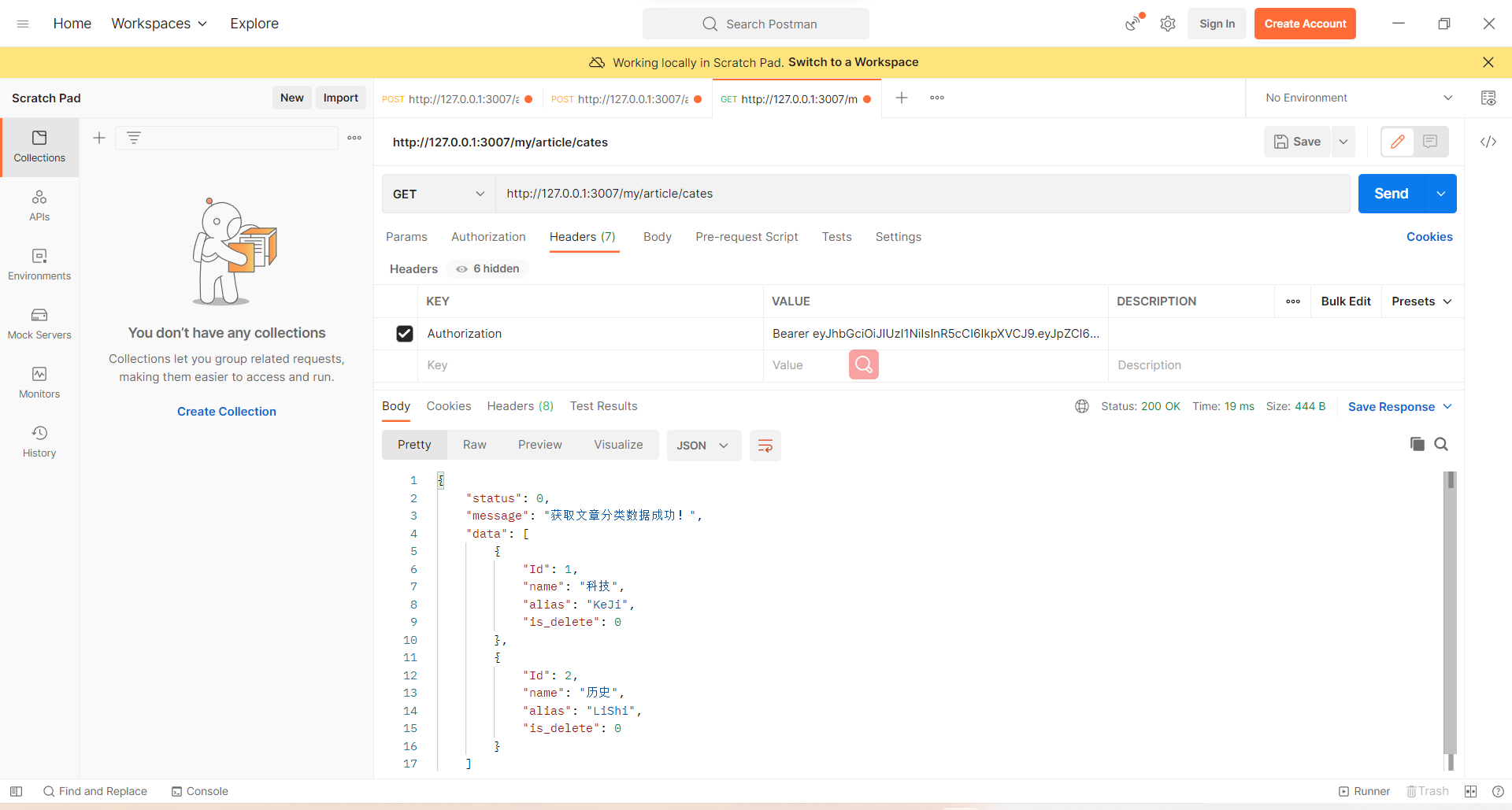Open the response Cookies tab
The image size is (1512, 810).
pyautogui.click(x=449, y=406)
